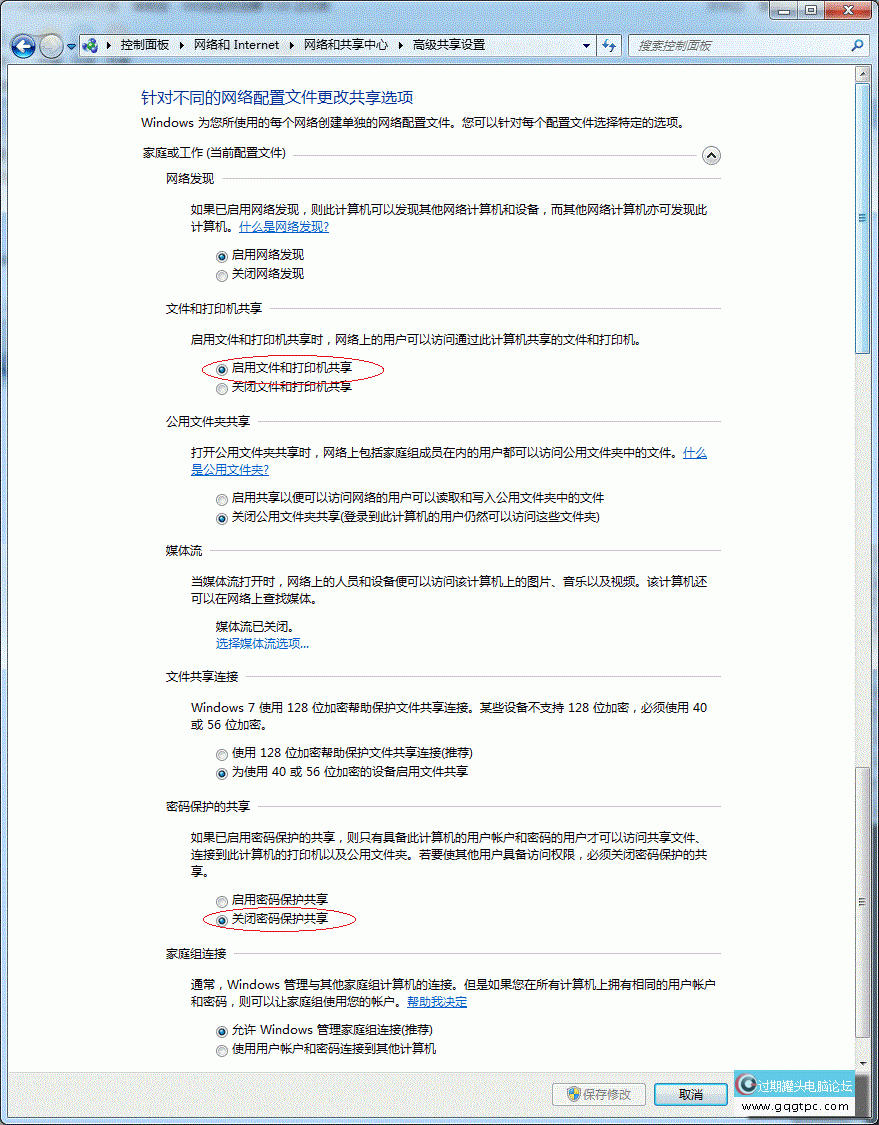Image resolution: width=879 pixels, height=1125 pixels.
Task: Click the network icon in the address bar
Action: pos(89,45)
